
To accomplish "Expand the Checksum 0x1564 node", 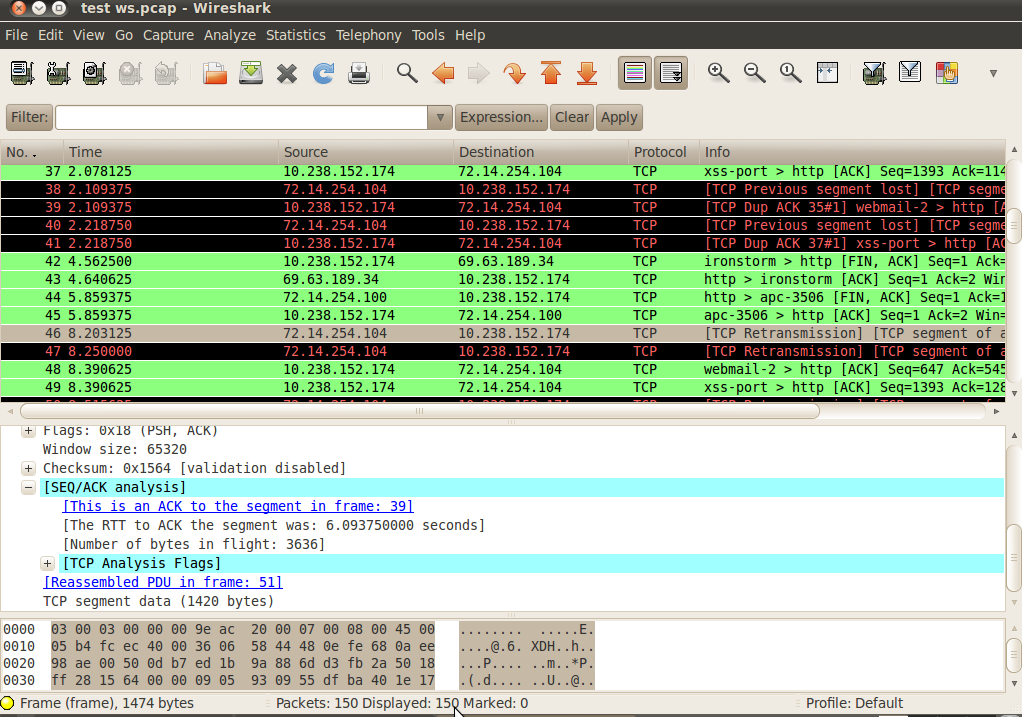I will click(28, 468).
